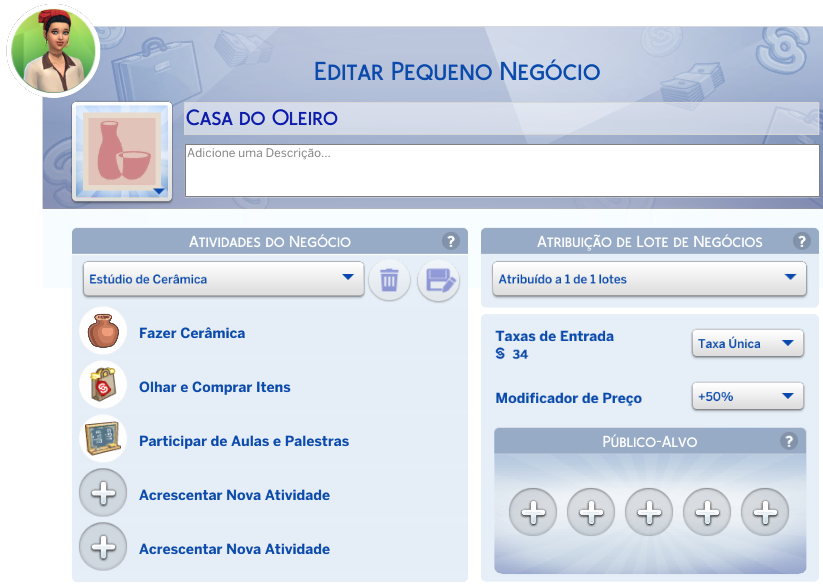The image size is (823, 588).
Task: Click the Fazer Cerâmica clay pot icon
Action: pyautogui.click(x=103, y=331)
